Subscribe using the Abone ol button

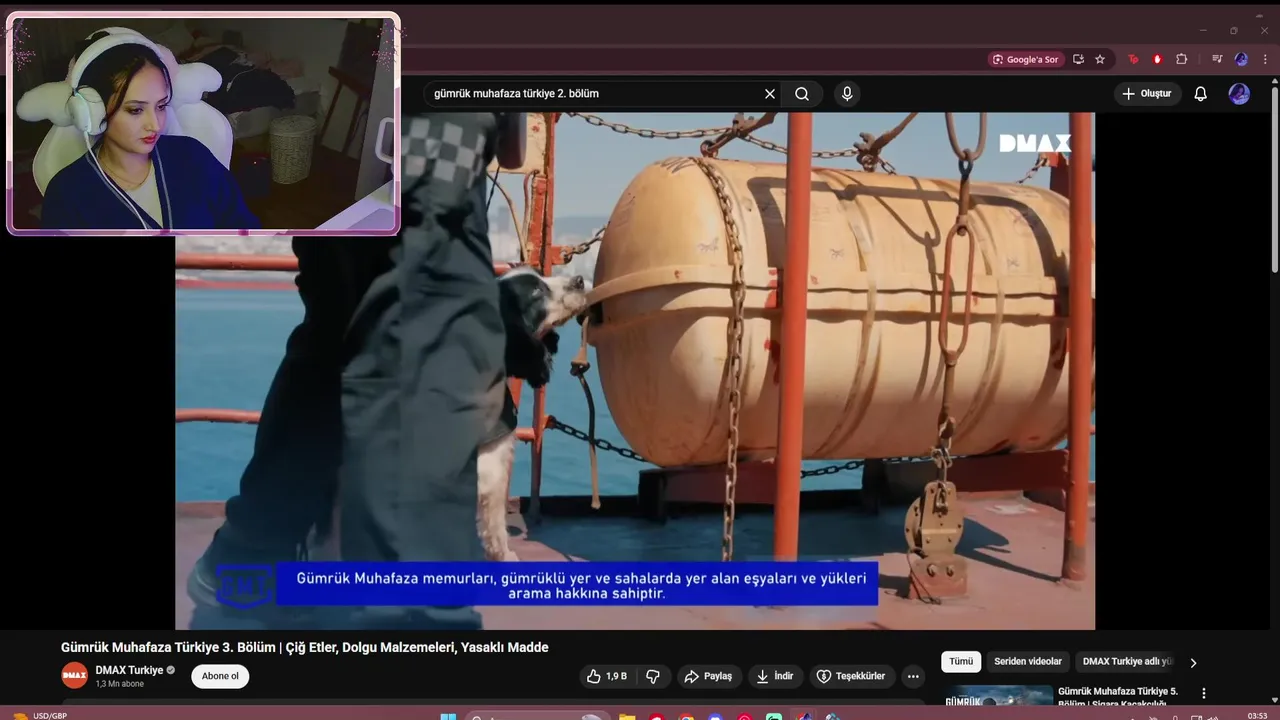[220, 676]
